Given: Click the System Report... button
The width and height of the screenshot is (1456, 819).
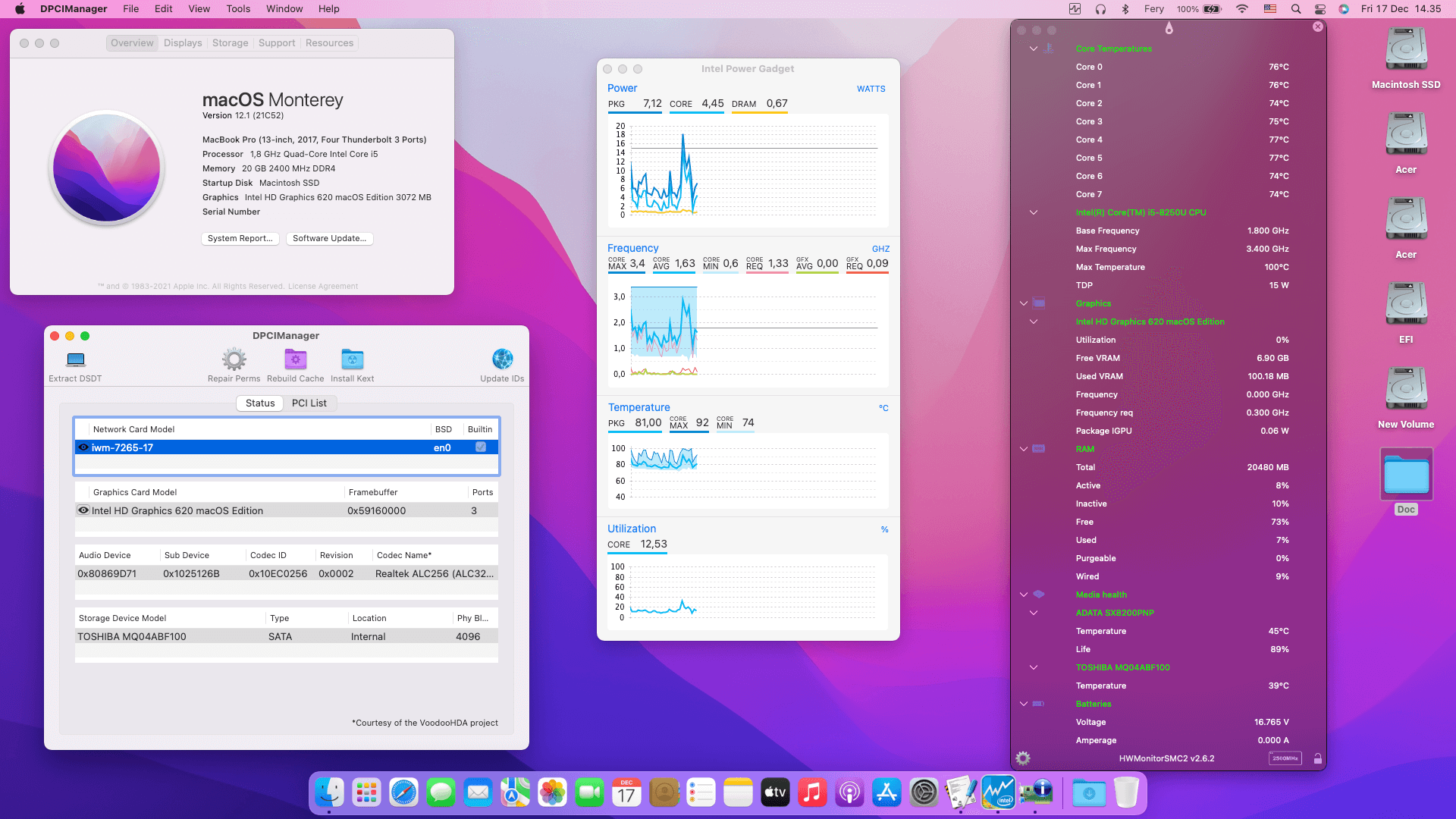Looking at the screenshot, I should click(240, 238).
